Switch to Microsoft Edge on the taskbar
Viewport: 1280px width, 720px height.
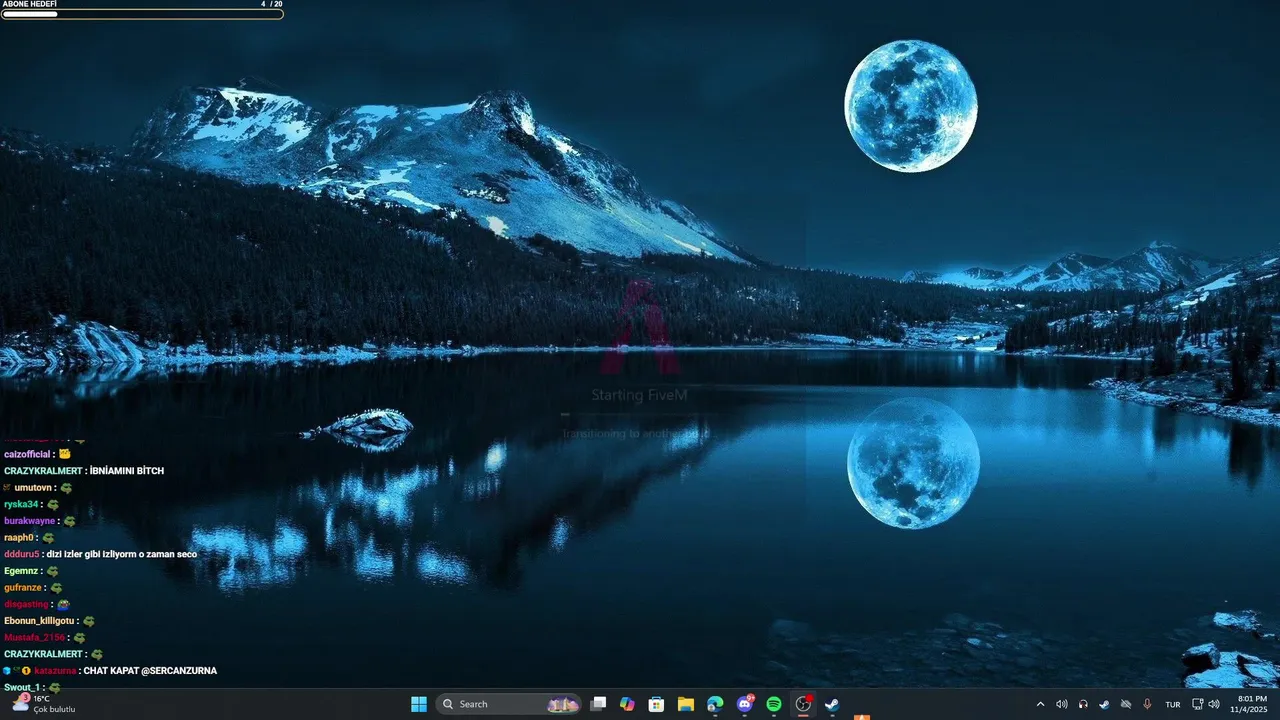pos(715,704)
